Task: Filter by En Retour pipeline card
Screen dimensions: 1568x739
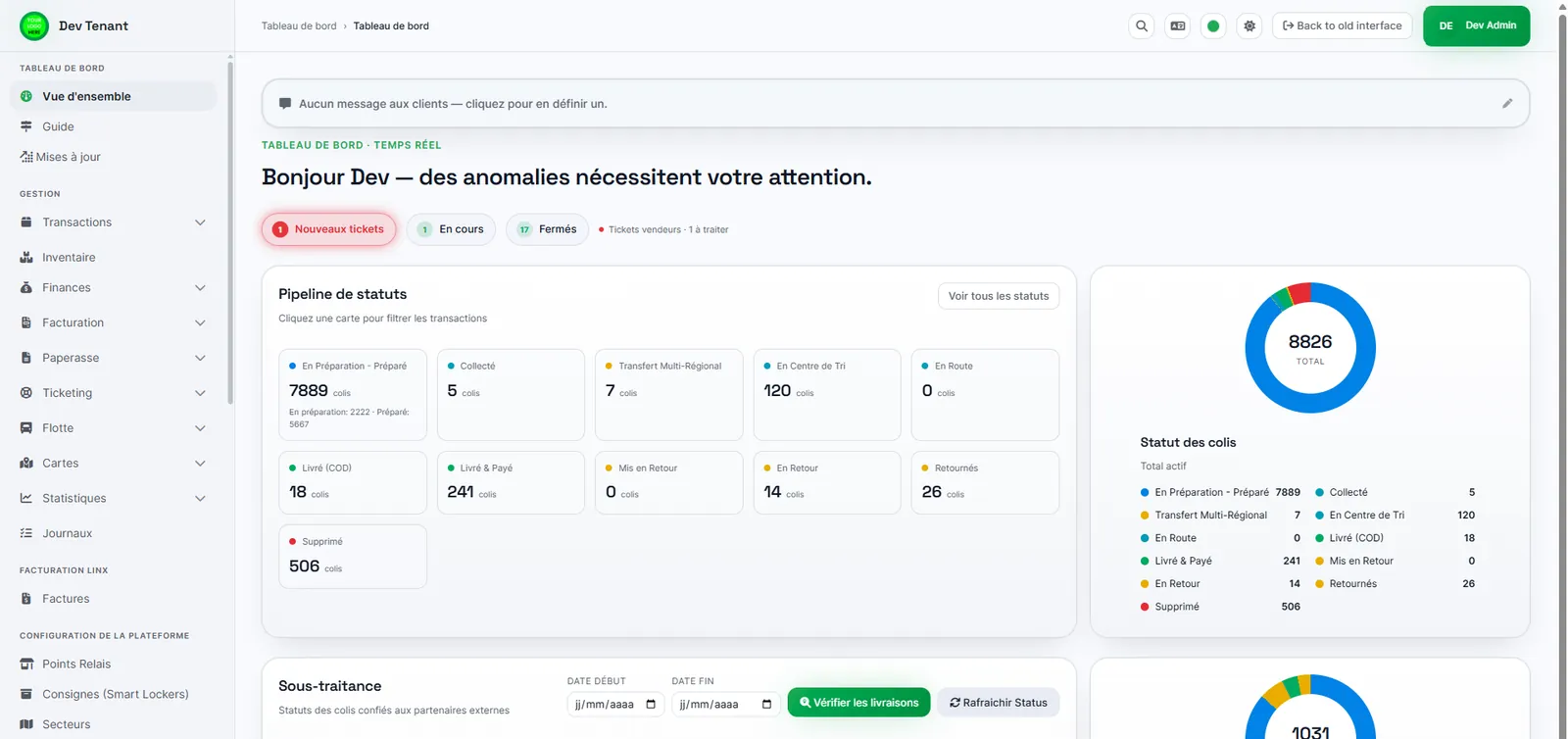Action: [827, 482]
